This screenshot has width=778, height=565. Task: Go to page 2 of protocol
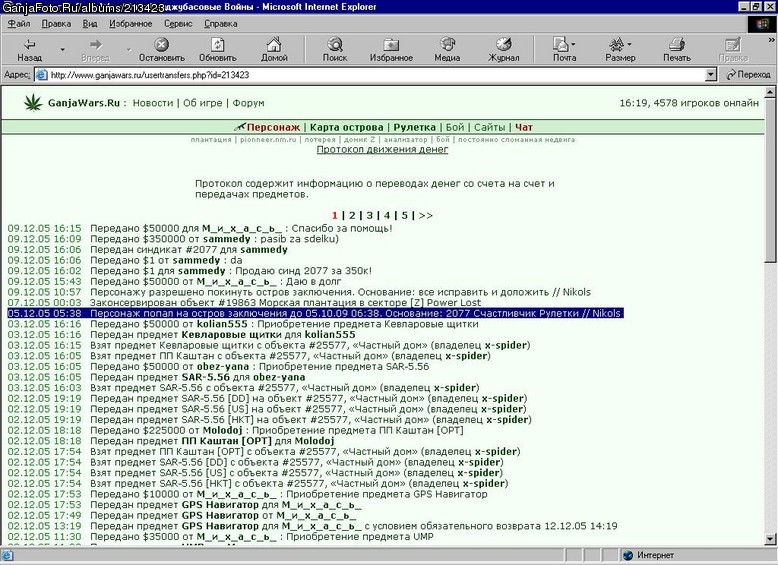tap(352, 216)
